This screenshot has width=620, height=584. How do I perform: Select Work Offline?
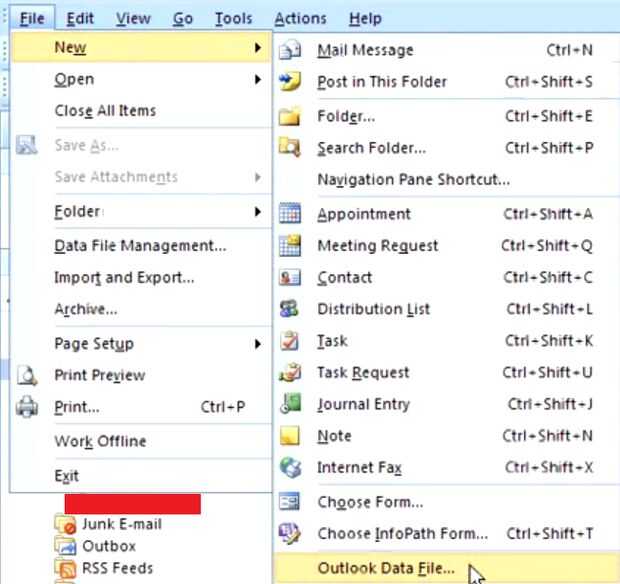[x=142, y=441]
